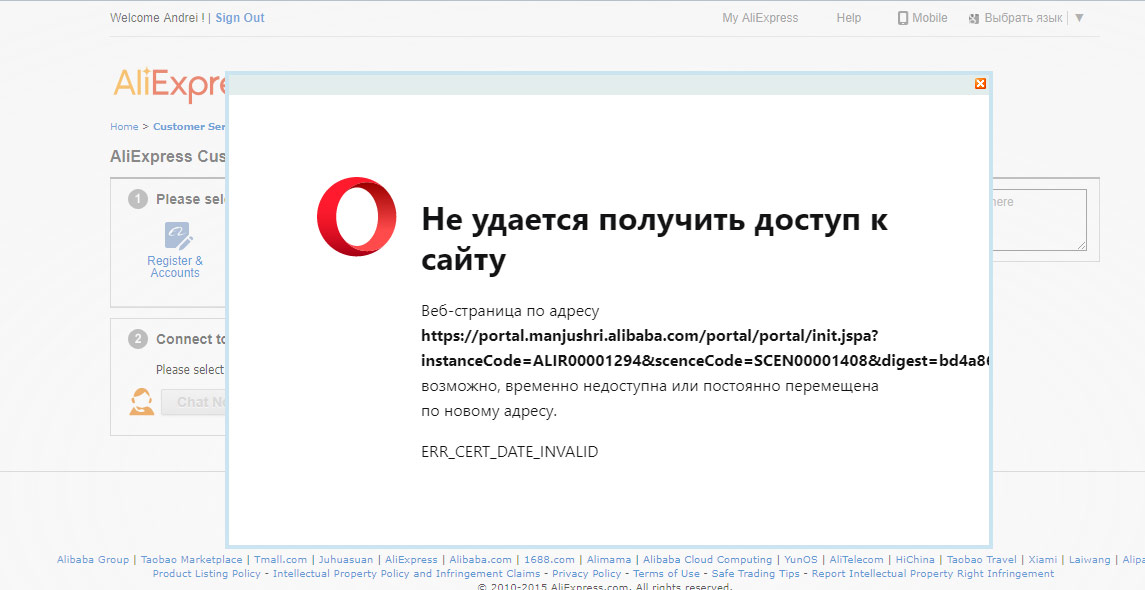Focus the question text area on the right

point(1038,220)
